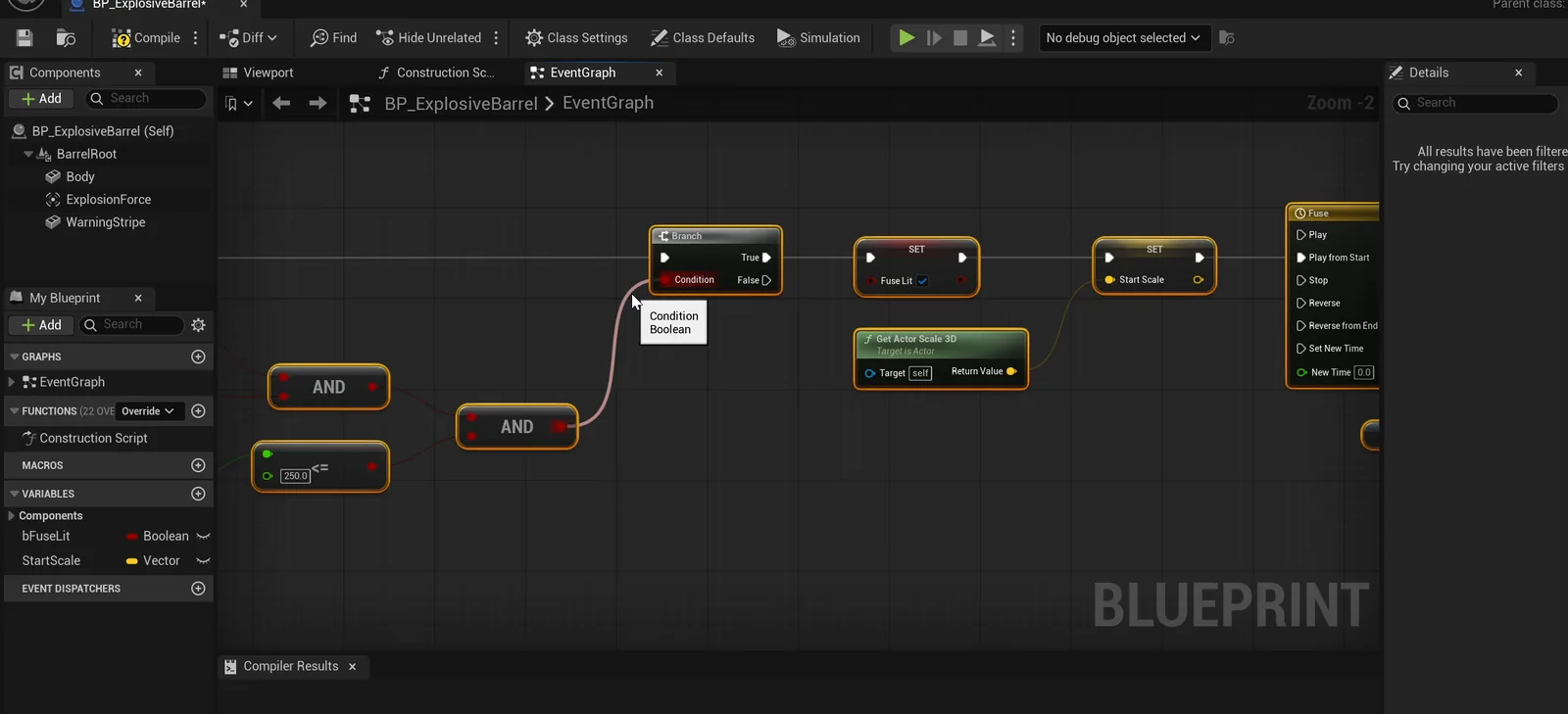Click the Stop playback button
The width and height of the screenshot is (1568, 714).
(960, 38)
